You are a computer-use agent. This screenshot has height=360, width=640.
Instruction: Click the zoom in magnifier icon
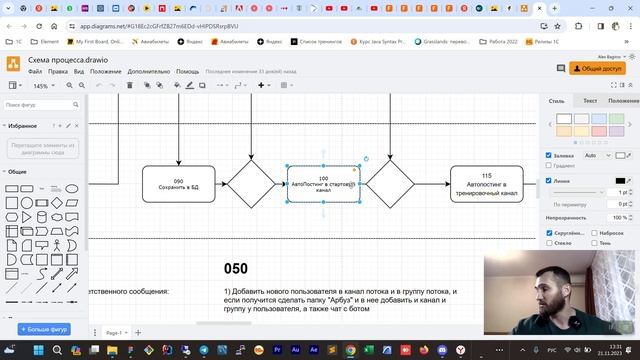69,85
